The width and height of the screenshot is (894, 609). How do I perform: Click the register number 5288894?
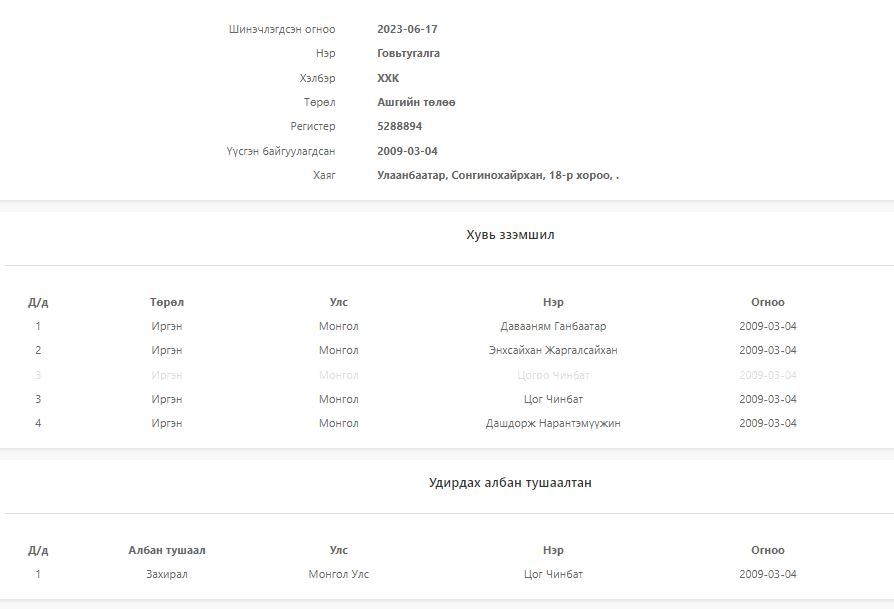399,127
